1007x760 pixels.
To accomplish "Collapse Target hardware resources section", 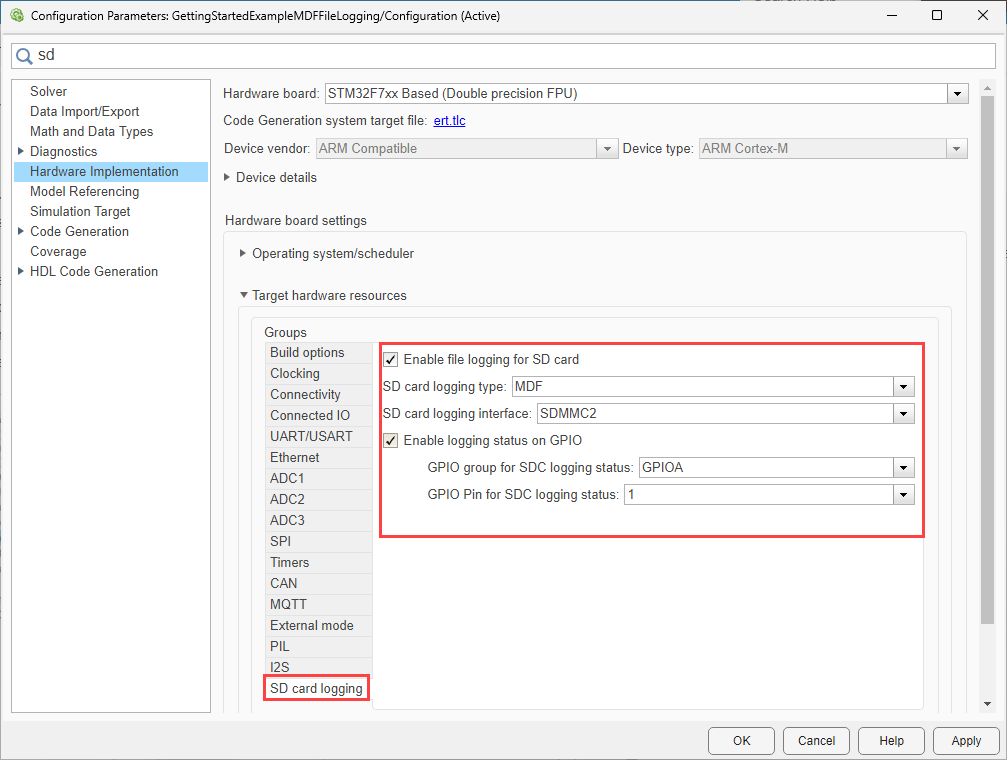I will tap(243, 296).
